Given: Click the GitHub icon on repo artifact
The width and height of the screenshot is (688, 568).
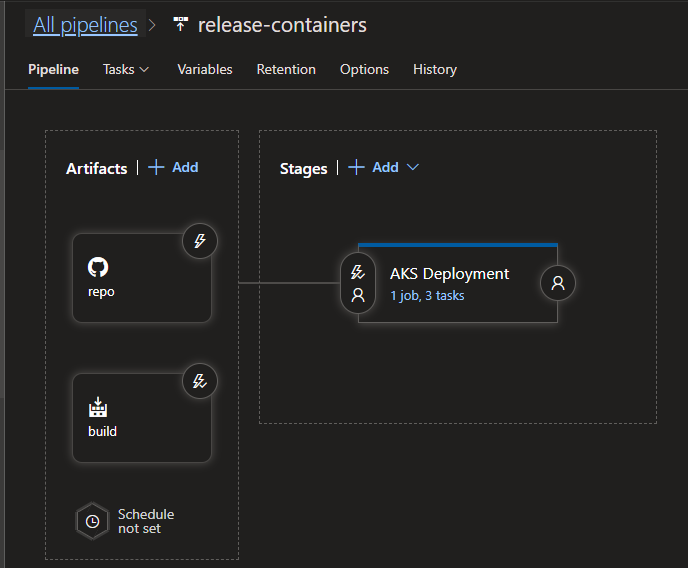Looking at the screenshot, I should pos(98,267).
